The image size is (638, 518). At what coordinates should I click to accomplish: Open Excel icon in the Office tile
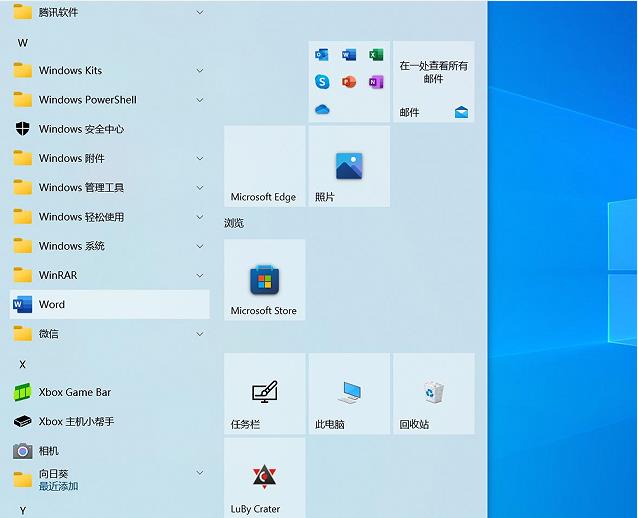376,55
